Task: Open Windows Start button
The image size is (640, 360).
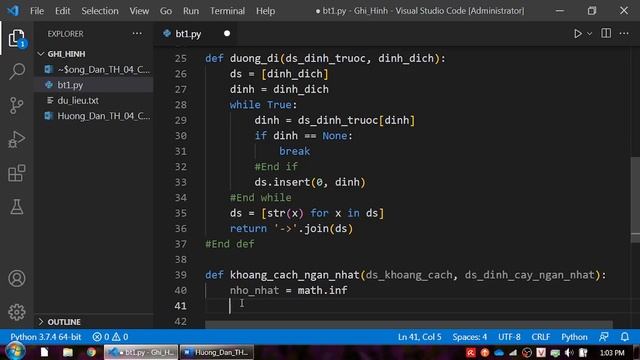Action: pyautogui.click(x=15, y=352)
